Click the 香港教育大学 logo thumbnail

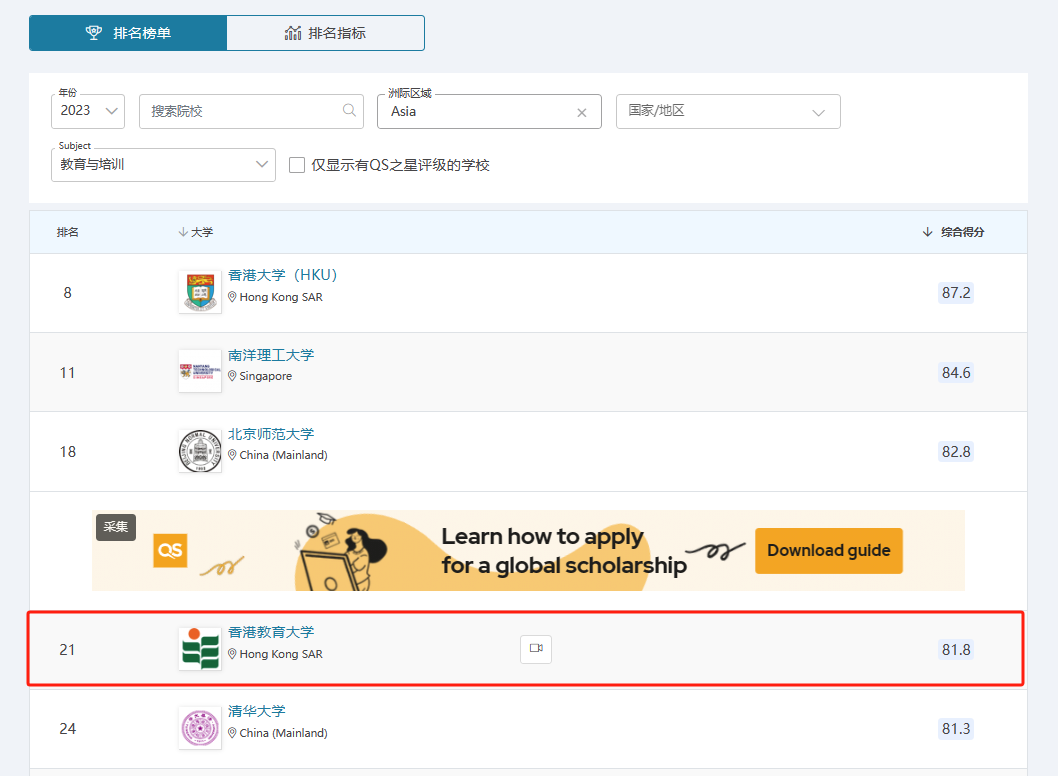(x=200, y=648)
